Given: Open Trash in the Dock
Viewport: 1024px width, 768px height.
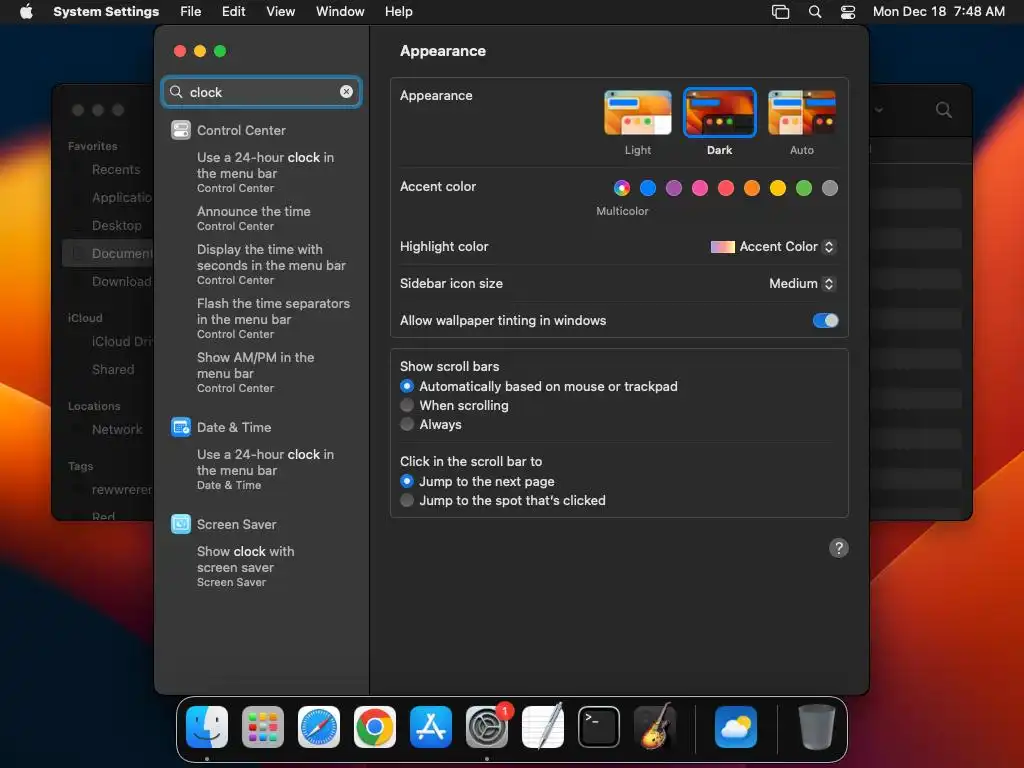Looking at the screenshot, I should pos(816,727).
